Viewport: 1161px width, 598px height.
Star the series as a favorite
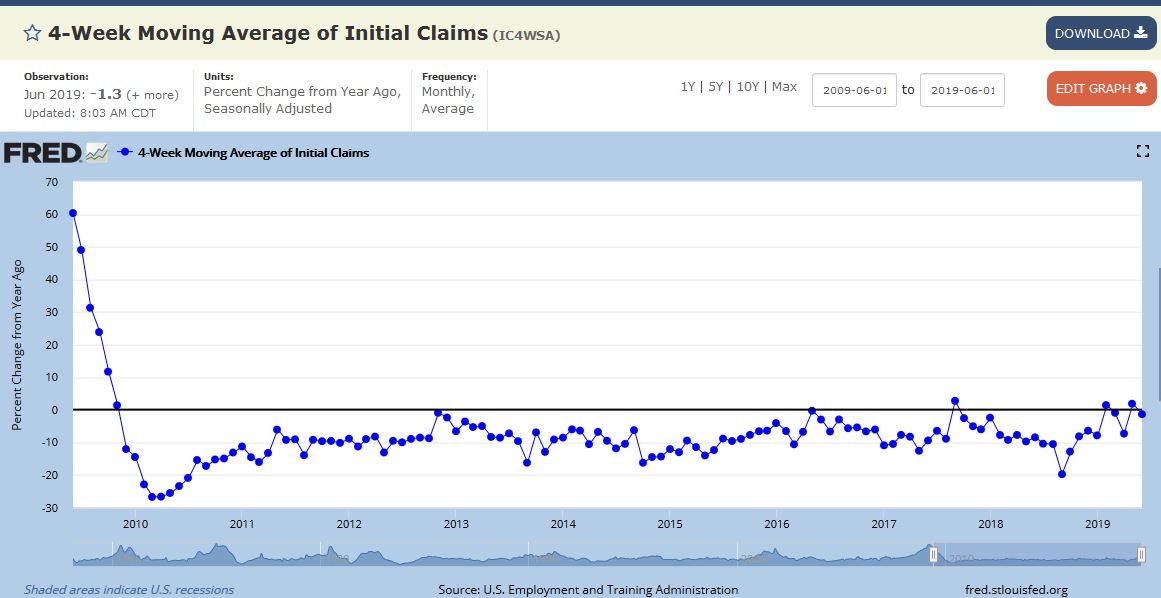pyautogui.click(x=32, y=33)
